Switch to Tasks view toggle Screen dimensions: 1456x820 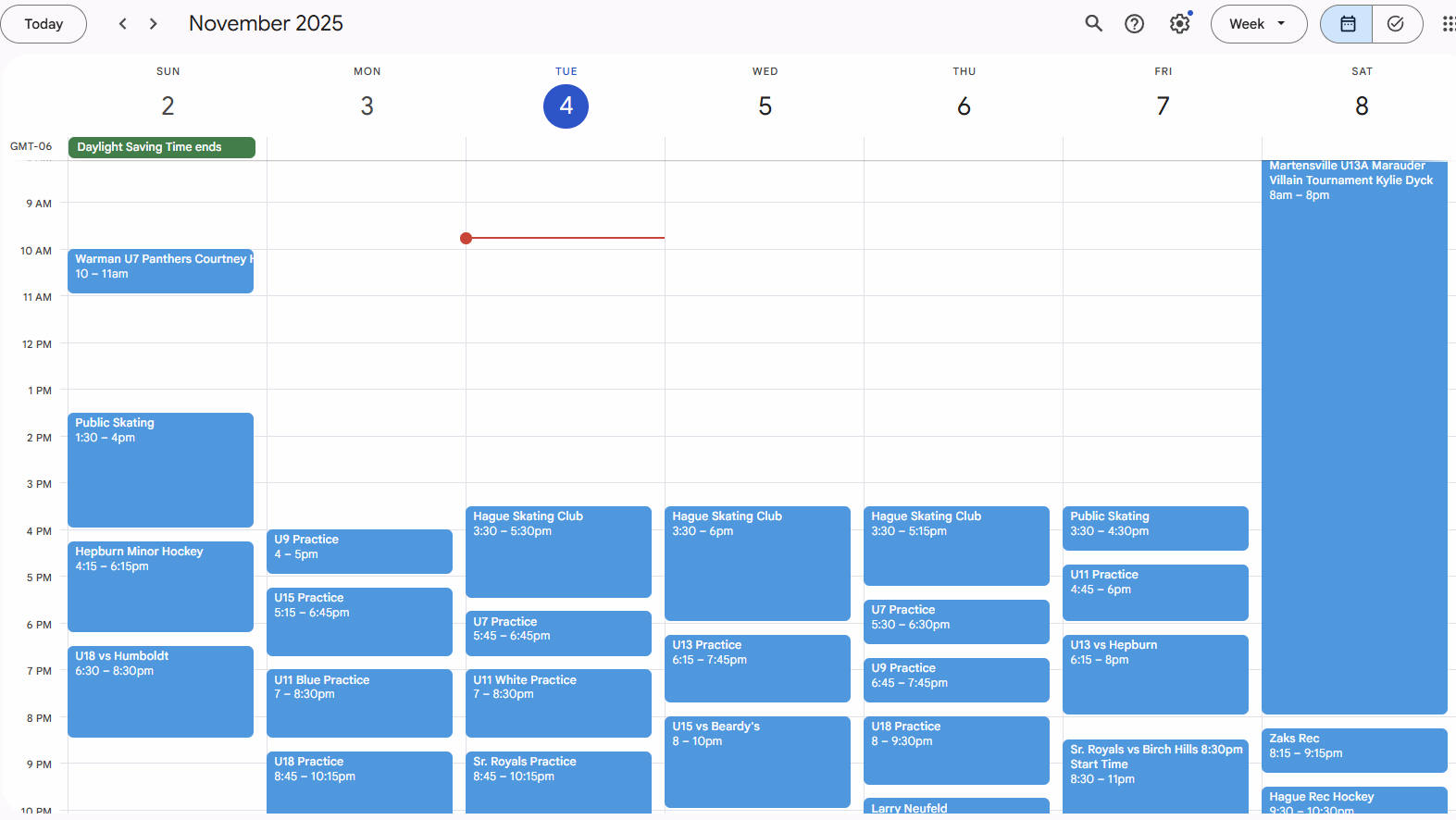coord(1396,24)
